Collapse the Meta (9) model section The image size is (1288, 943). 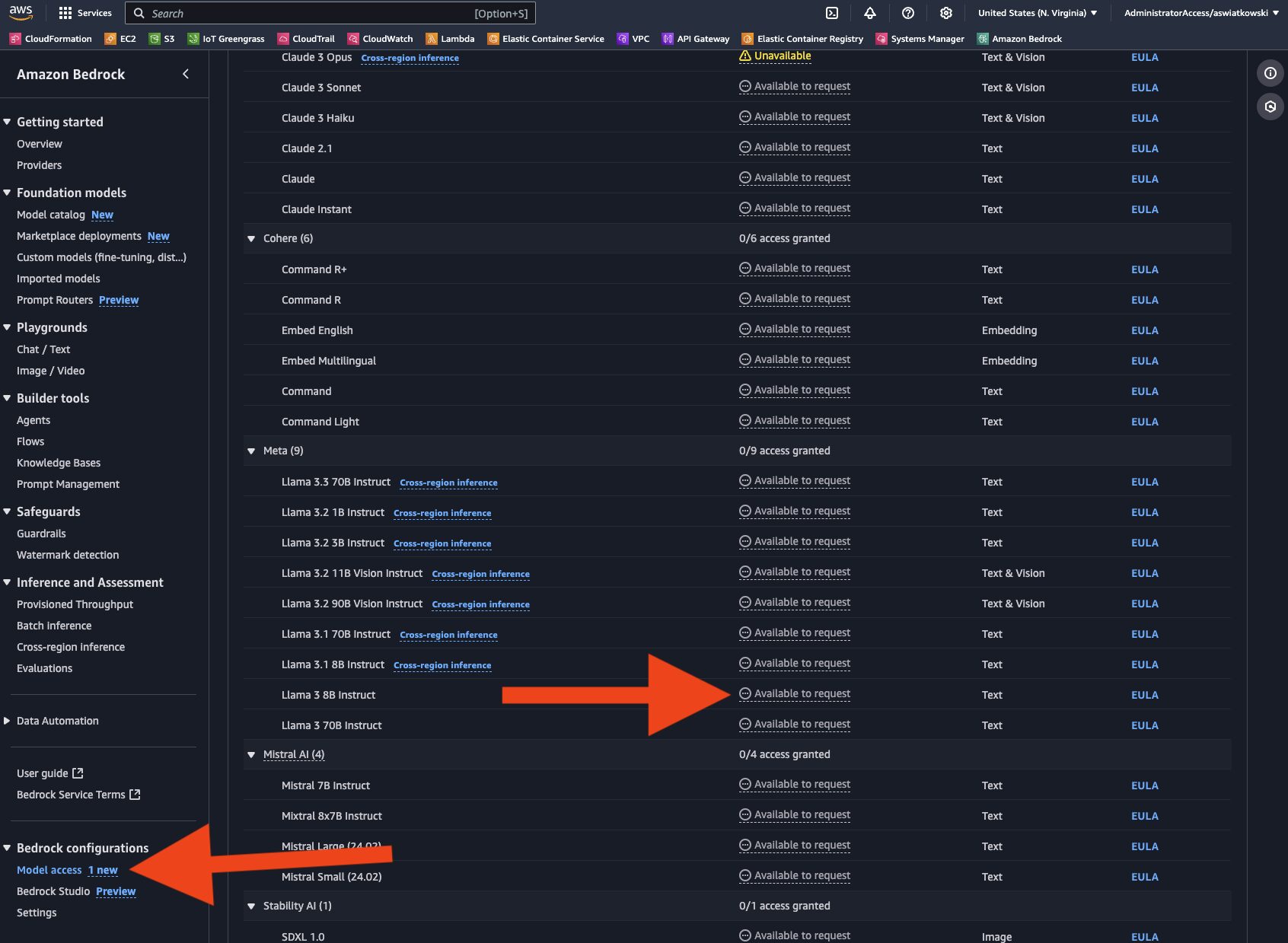pyautogui.click(x=251, y=451)
